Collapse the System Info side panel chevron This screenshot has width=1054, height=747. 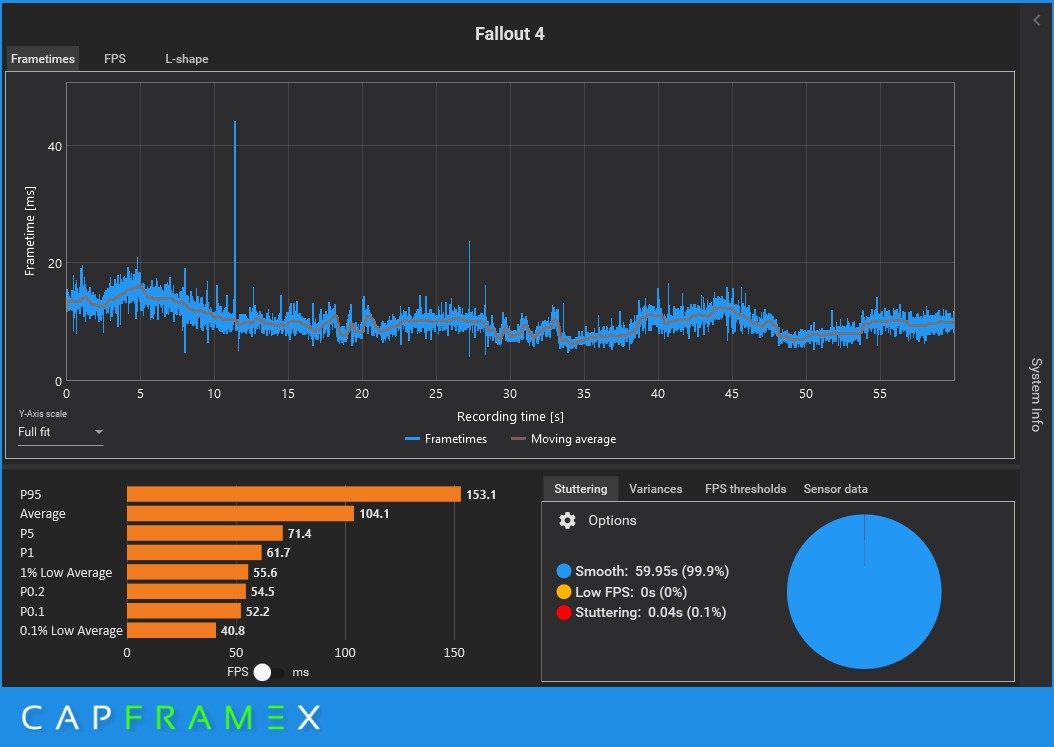tap(1036, 20)
